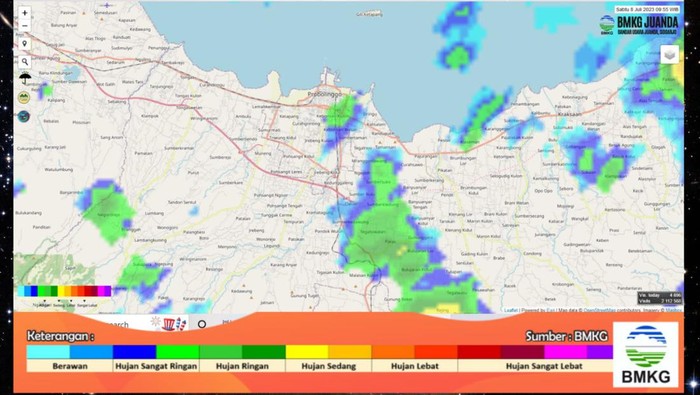This screenshot has width=700, height=395.
Task: Select the small color scale bar on the map
Action: (64, 291)
